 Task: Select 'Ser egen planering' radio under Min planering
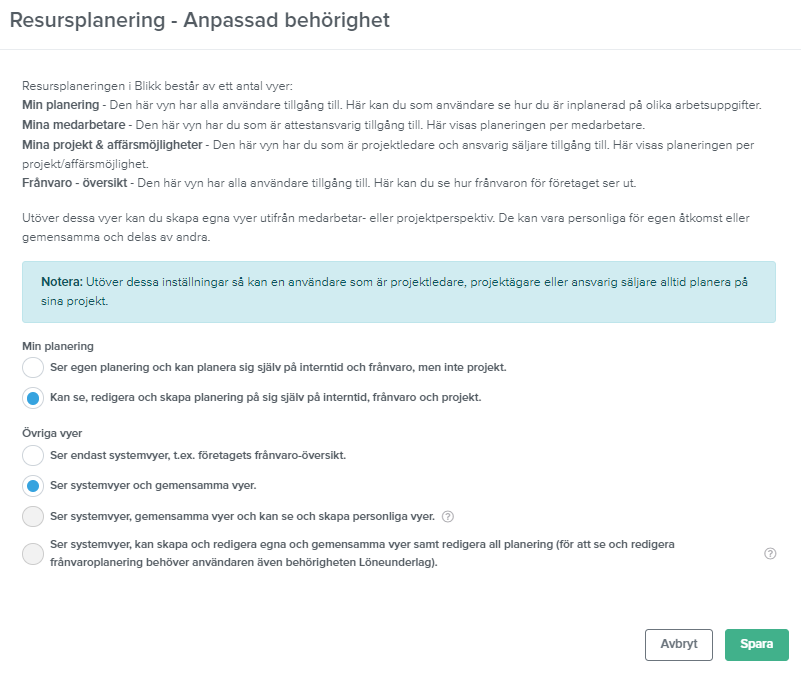tap(33, 367)
